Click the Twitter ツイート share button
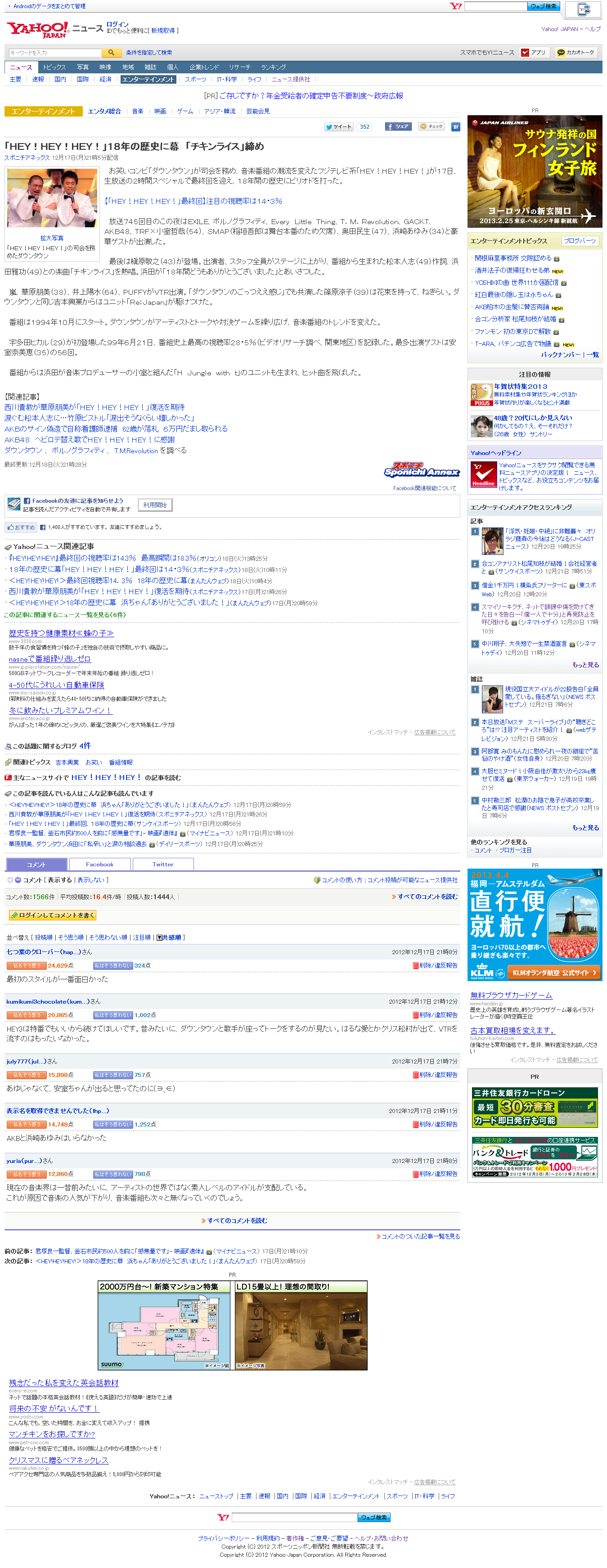The image size is (607, 1568). (x=338, y=126)
